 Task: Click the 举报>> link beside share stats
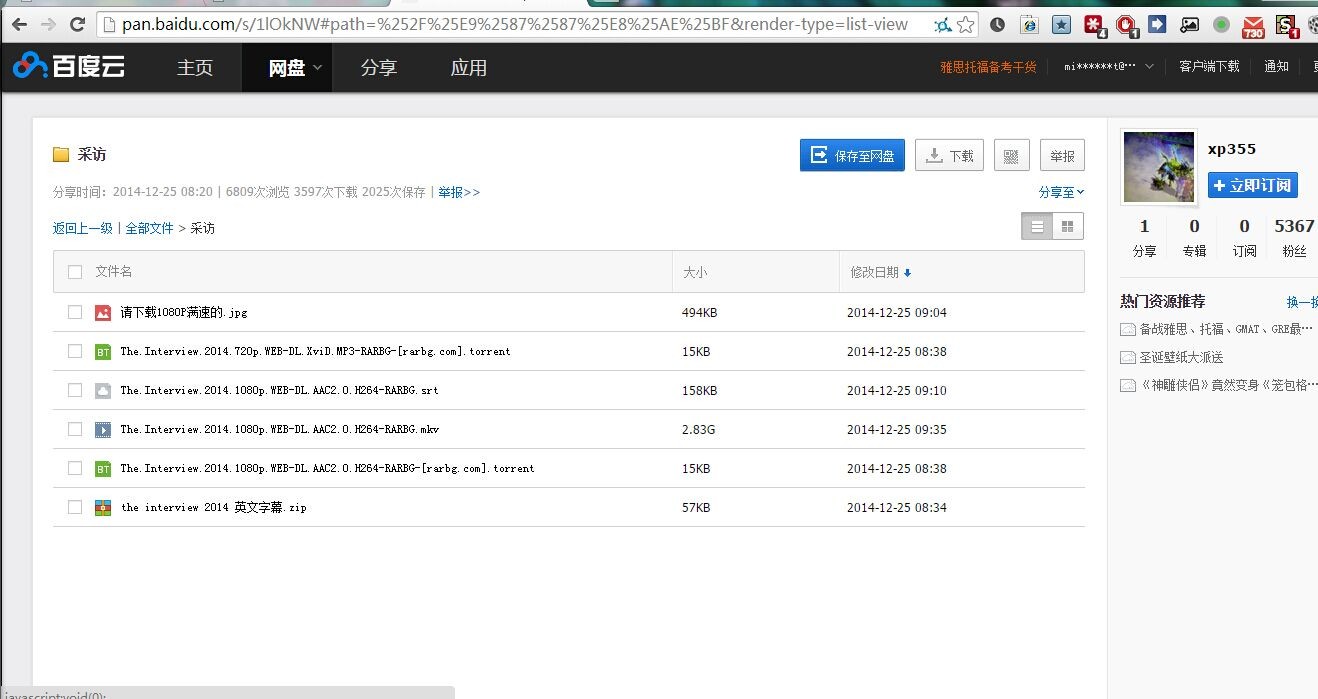(x=459, y=192)
